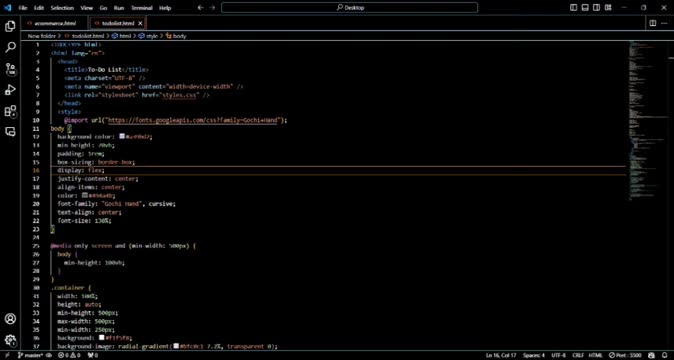Close the todolist.html tab
Viewport: 674px width, 360px height.
coord(141,23)
